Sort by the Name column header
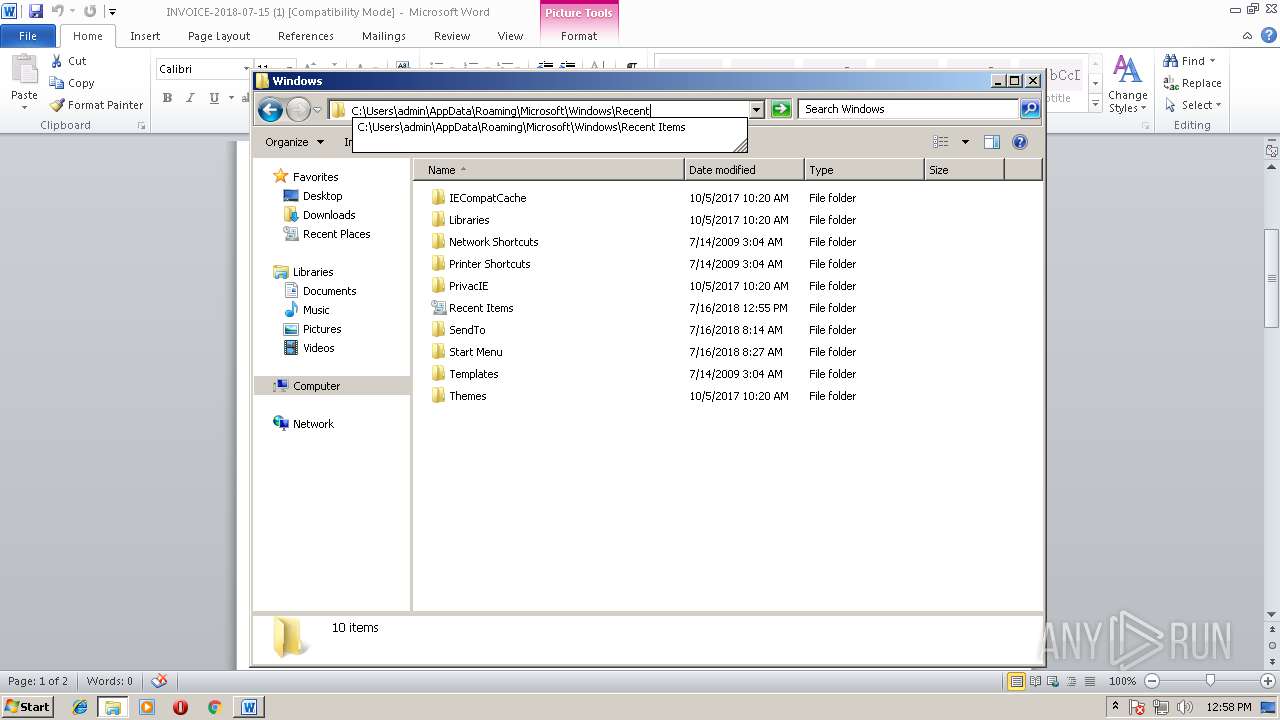Screen dimensions: 1280x720 point(549,170)
